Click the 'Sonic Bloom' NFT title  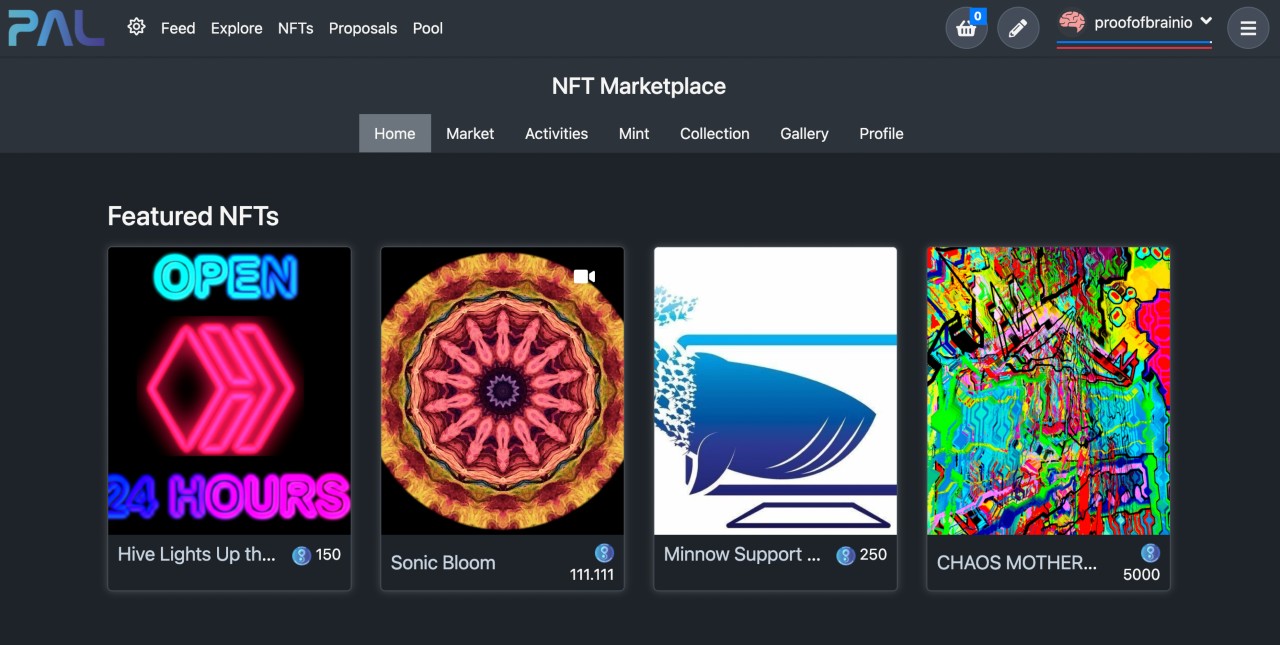[x=443, y=563]
